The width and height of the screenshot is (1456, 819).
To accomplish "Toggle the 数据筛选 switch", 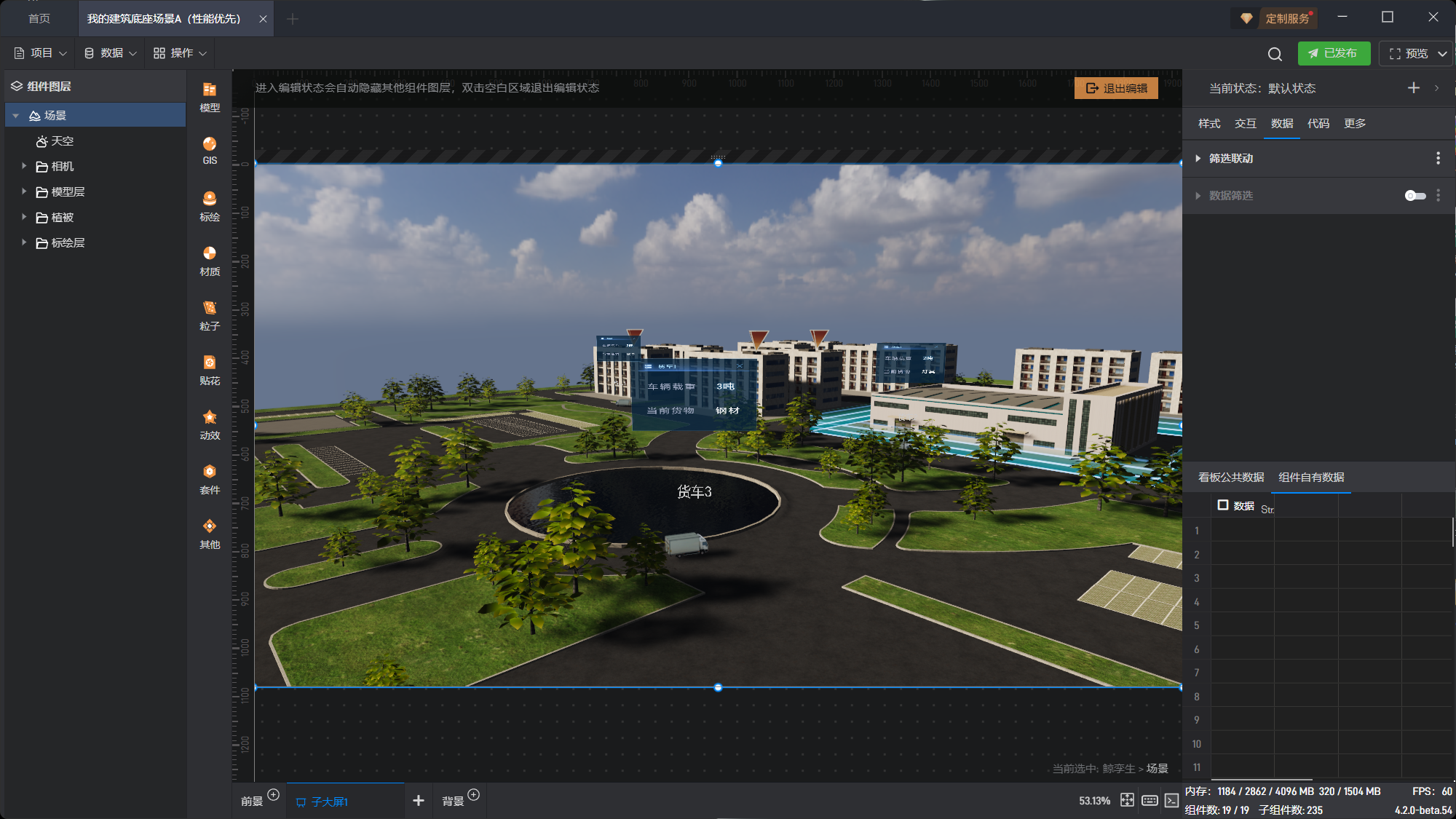I will 1415,196.
